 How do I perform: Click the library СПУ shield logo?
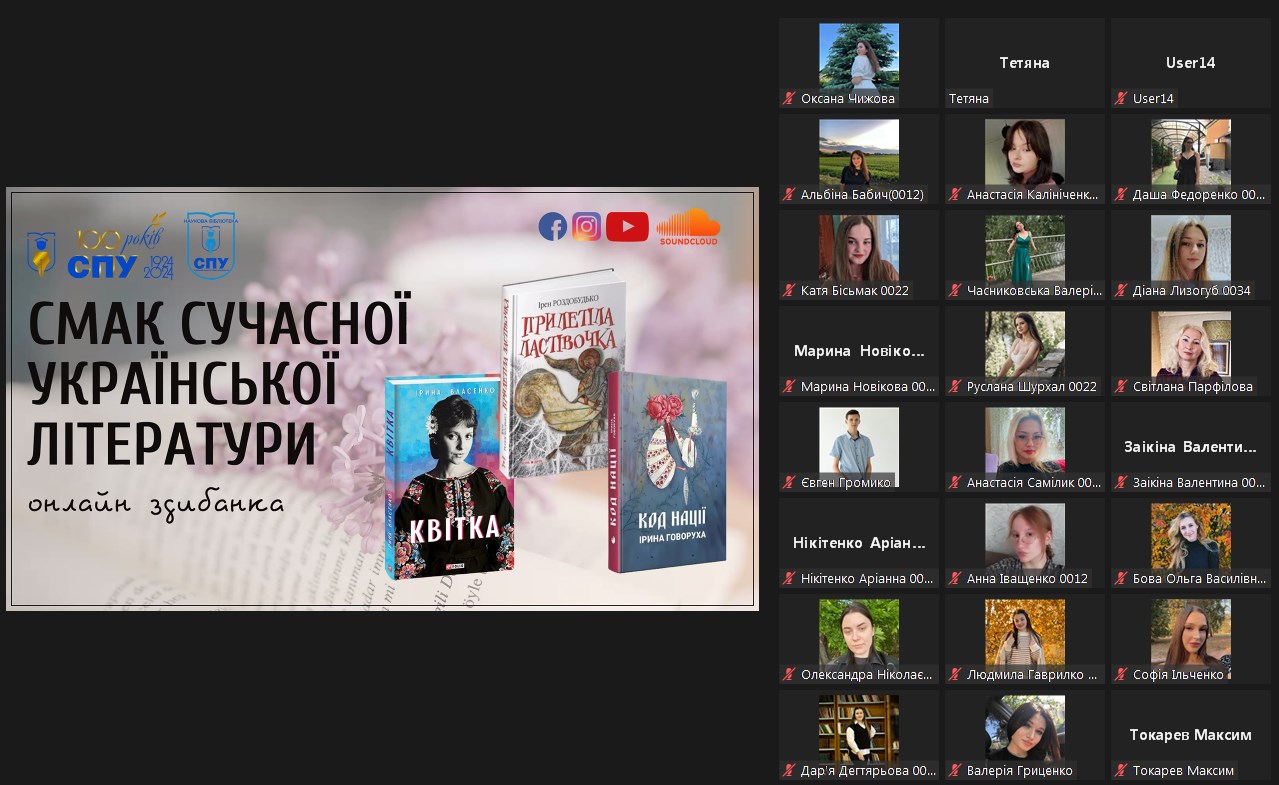tap(211, 244)
